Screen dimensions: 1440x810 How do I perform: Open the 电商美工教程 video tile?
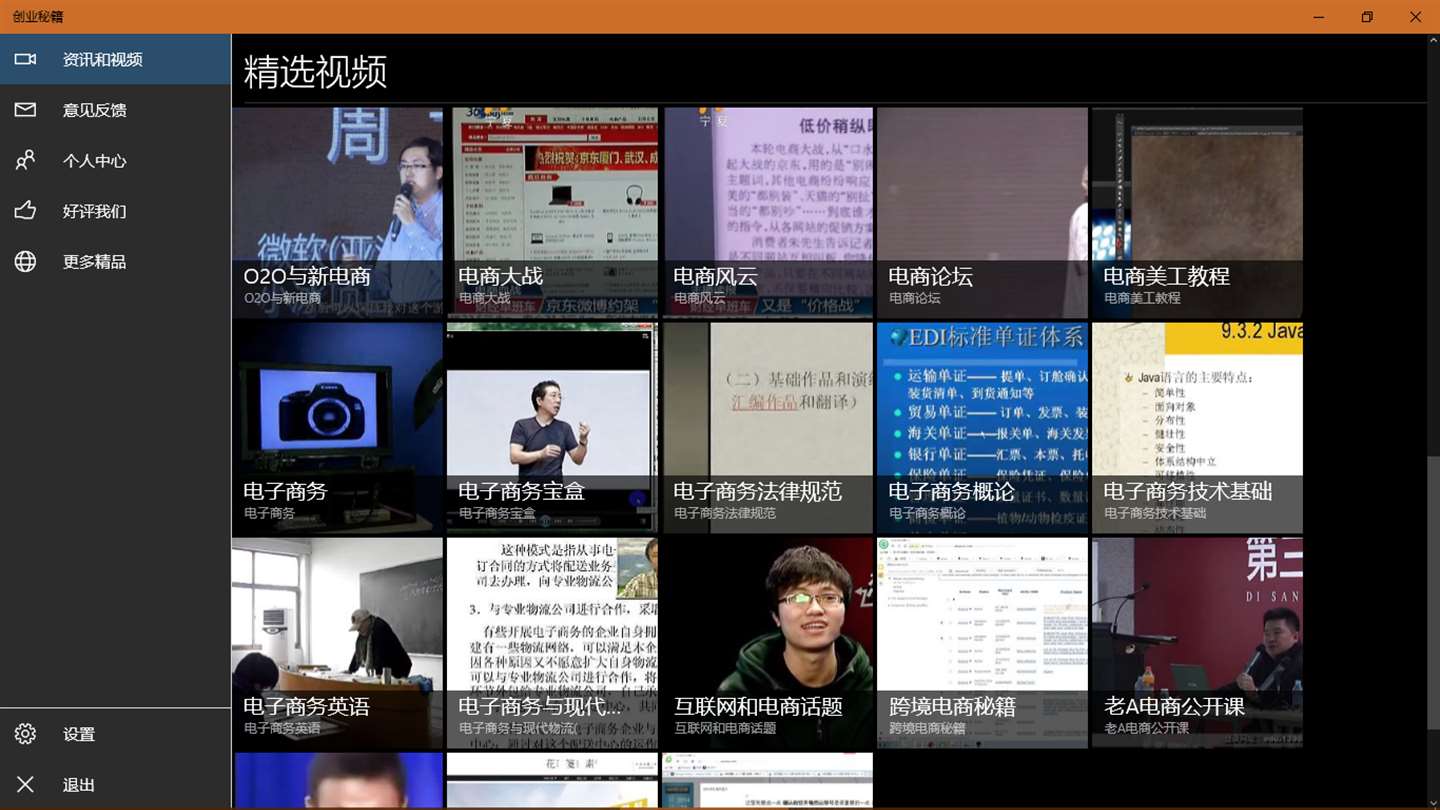[1197, 213]
